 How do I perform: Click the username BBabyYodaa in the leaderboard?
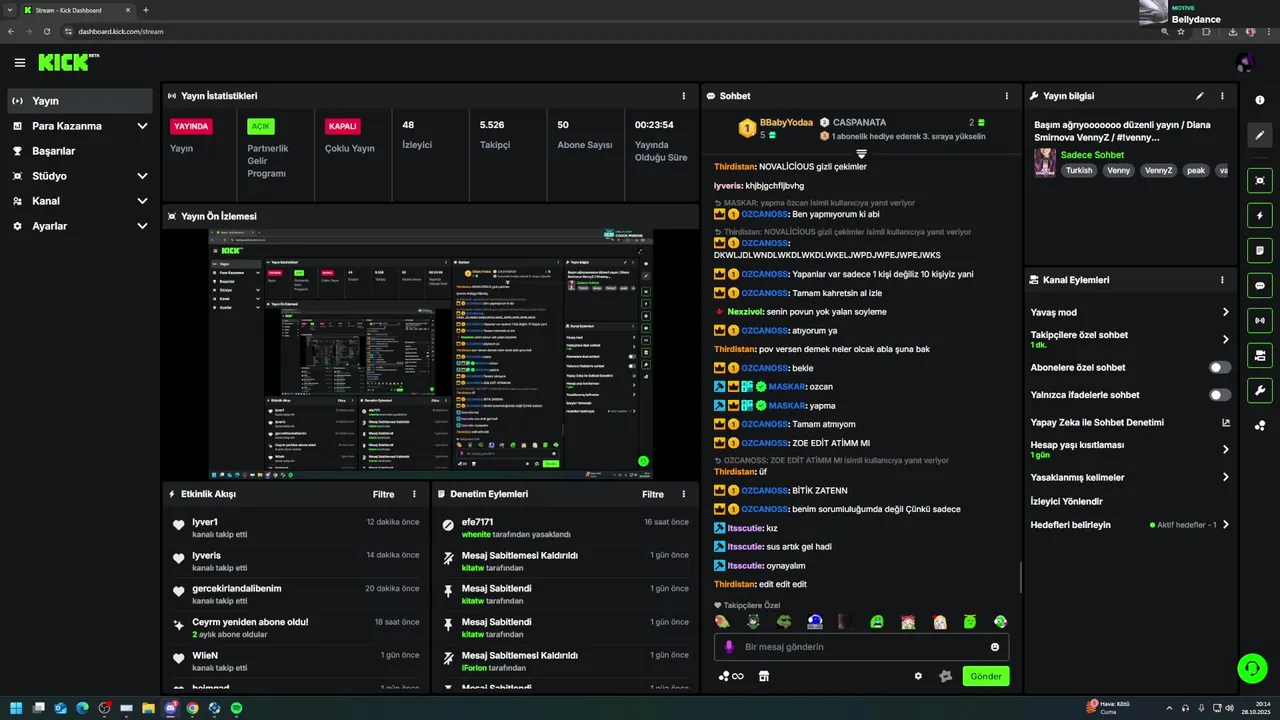tap(786, 122)
